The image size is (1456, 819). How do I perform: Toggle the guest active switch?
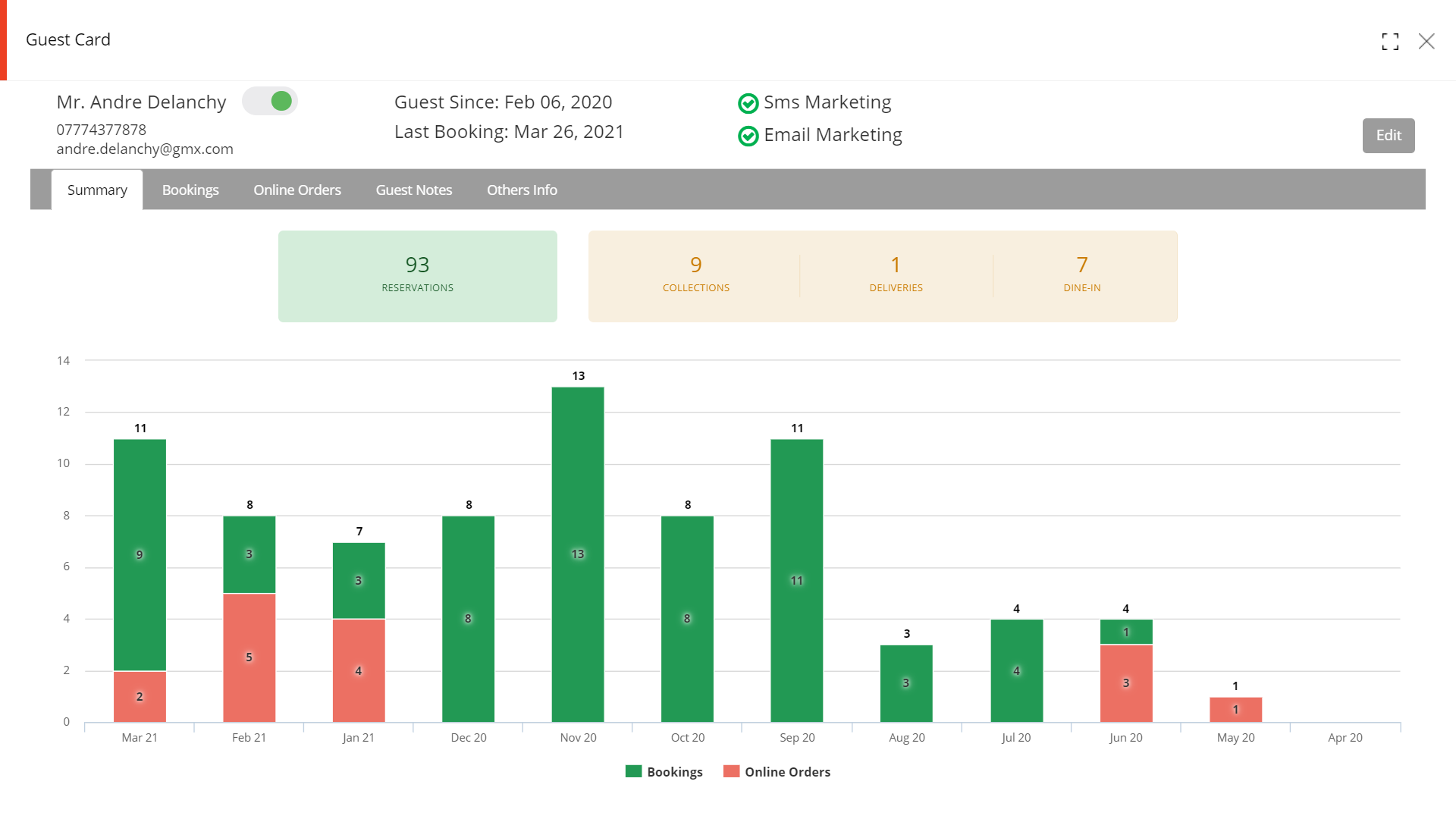point(270,101)
